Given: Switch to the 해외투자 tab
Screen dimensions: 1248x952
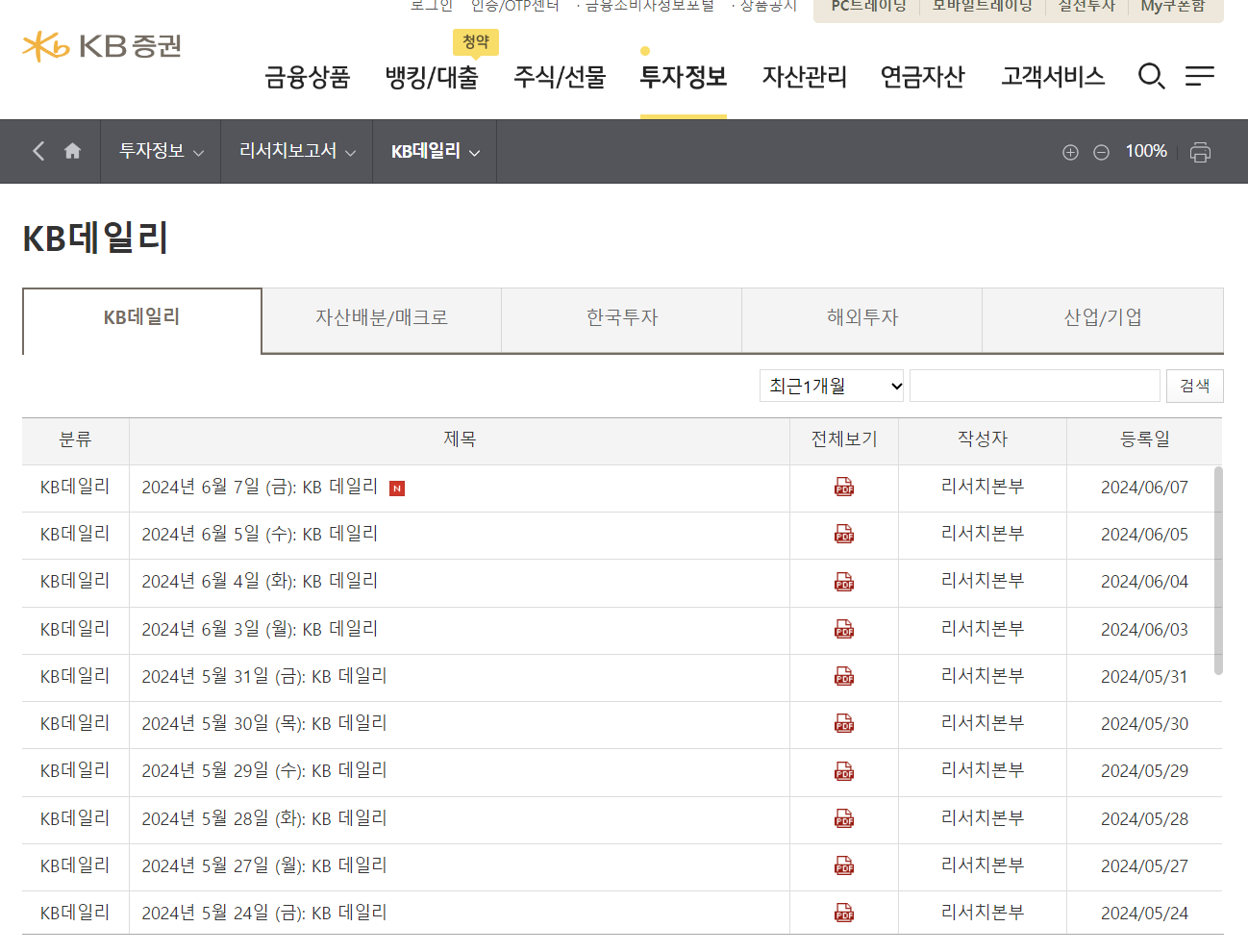Looking at the screenshot, I should (862, 319).
